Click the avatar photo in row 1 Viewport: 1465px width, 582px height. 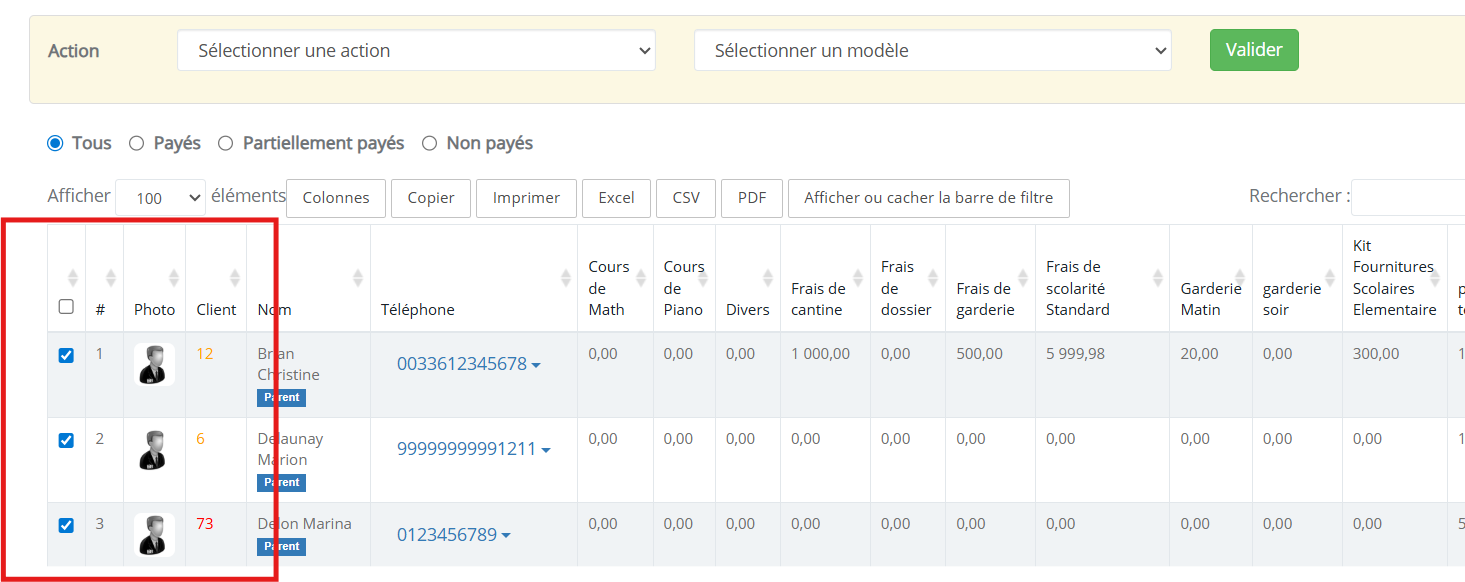[x=154, y=364]
